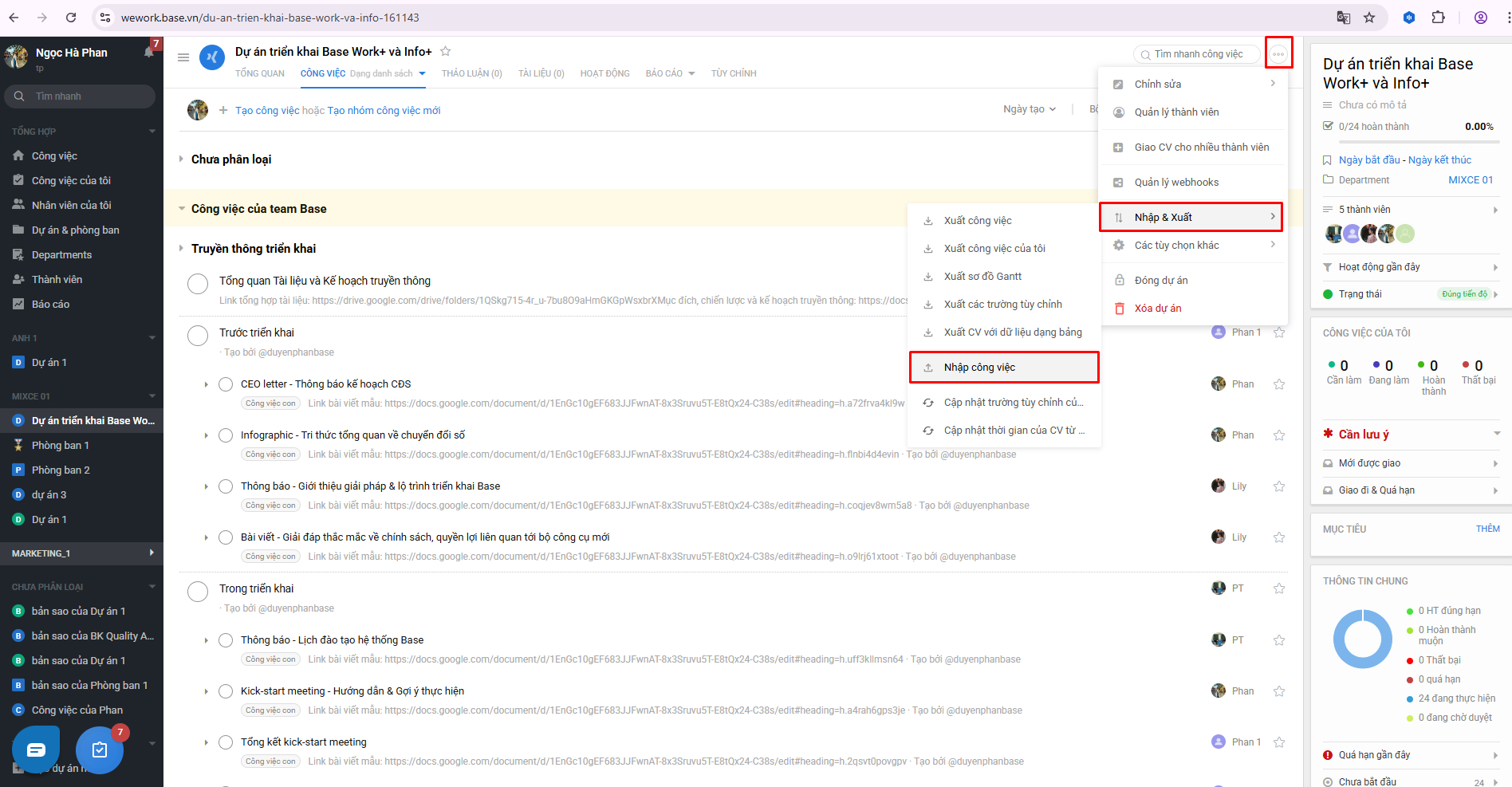
Task: Star the 'Trong triển khai' task
Action: (1279, 588)
